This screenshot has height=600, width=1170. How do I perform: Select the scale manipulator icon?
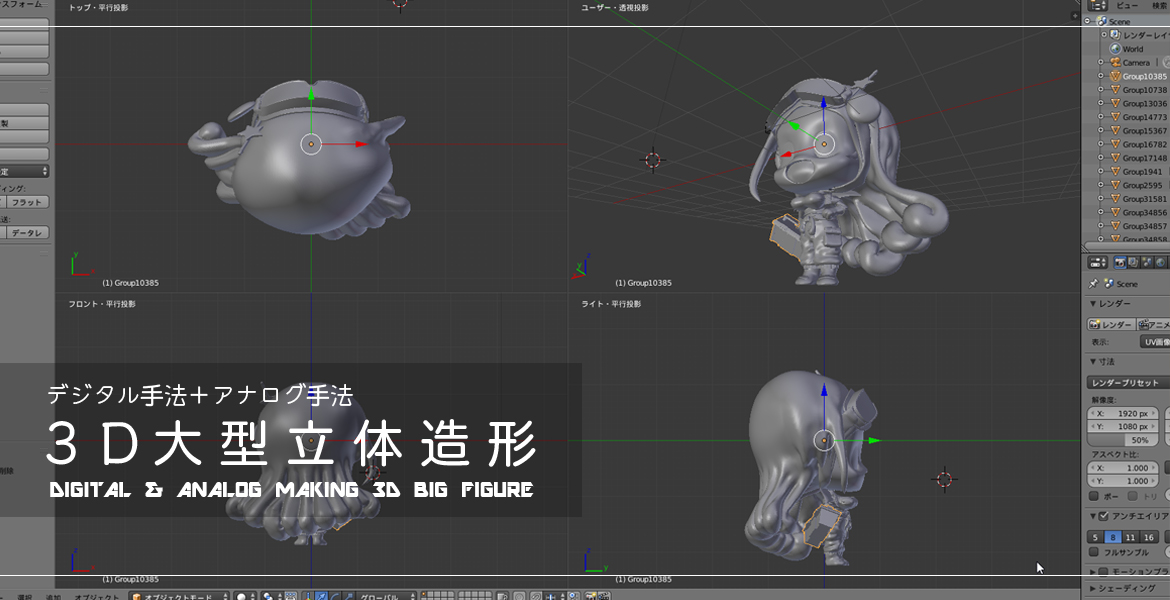pos(349,594)
